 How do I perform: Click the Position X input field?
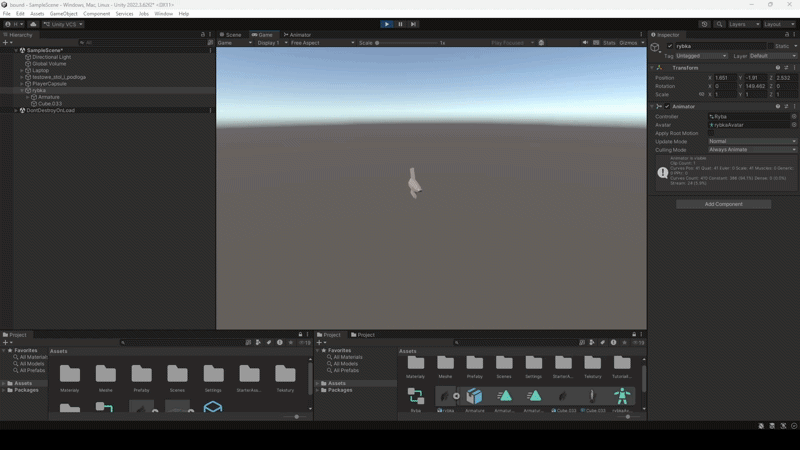[x=724, y=77]
